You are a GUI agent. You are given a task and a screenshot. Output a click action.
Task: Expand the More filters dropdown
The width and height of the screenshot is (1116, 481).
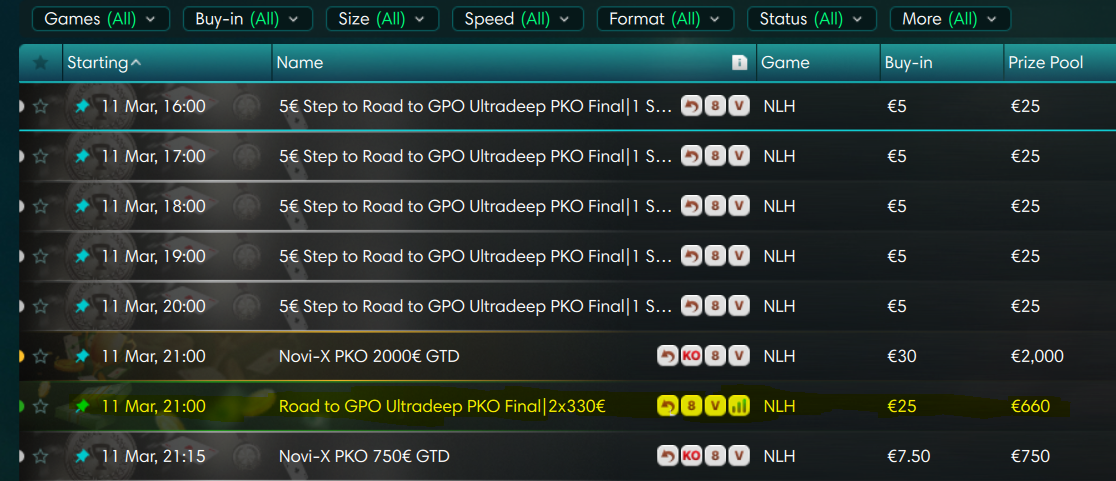pyautogui.click(x=949, y=19)
